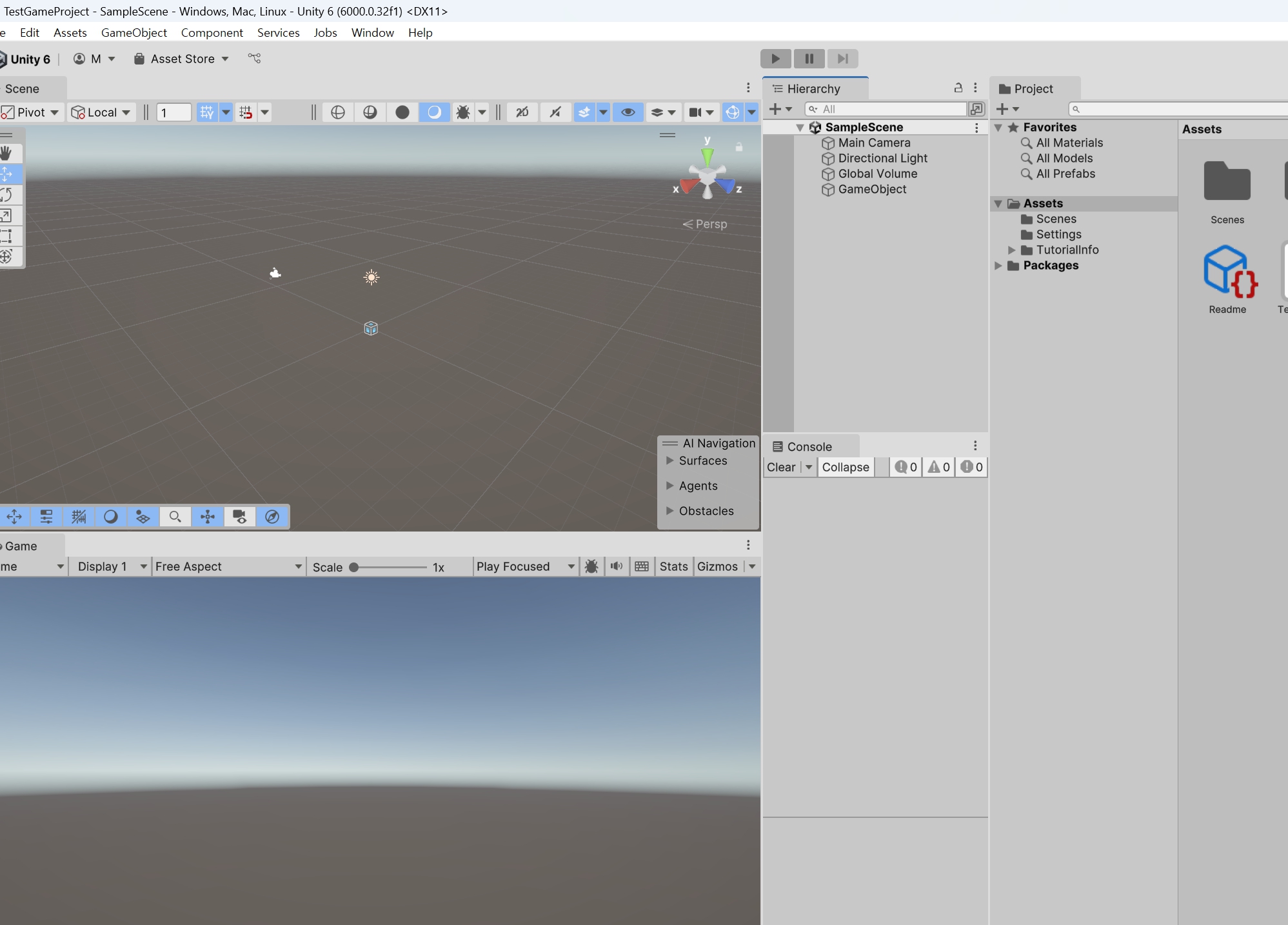Toggle Scene effects (skybox, fog) button
This screenshot has width=1288, height=925.
584,112
